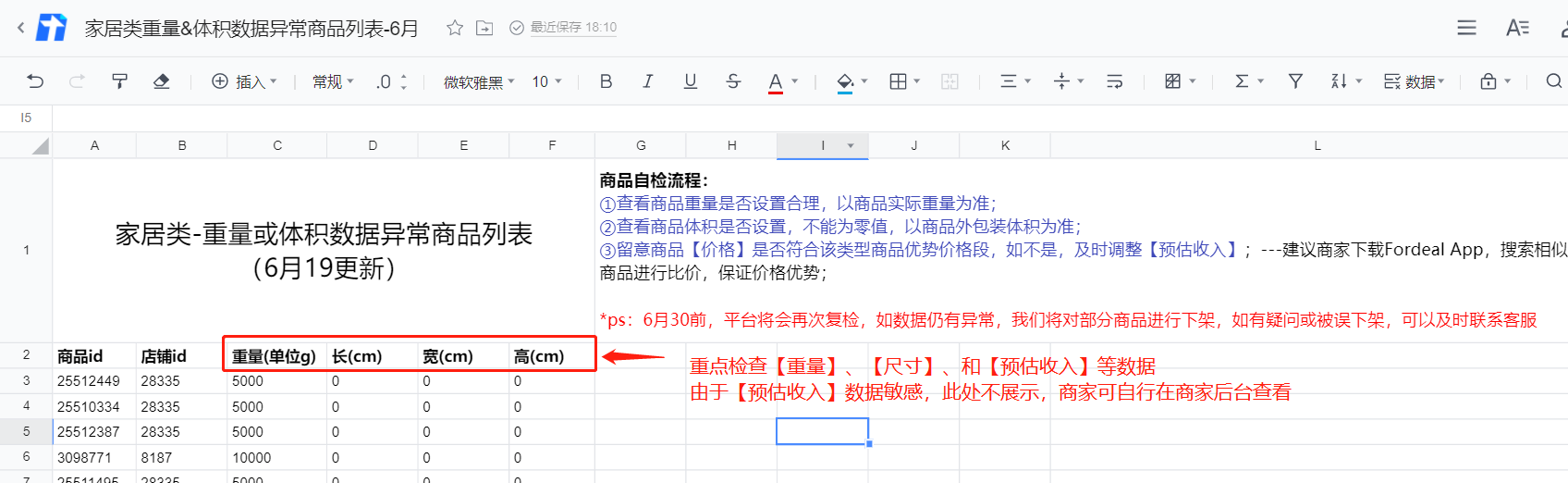Click the move-to-folder icon beside the title
Viewport: 1568px width, 483px height.
pyautogui.click(x=484, y=28)
